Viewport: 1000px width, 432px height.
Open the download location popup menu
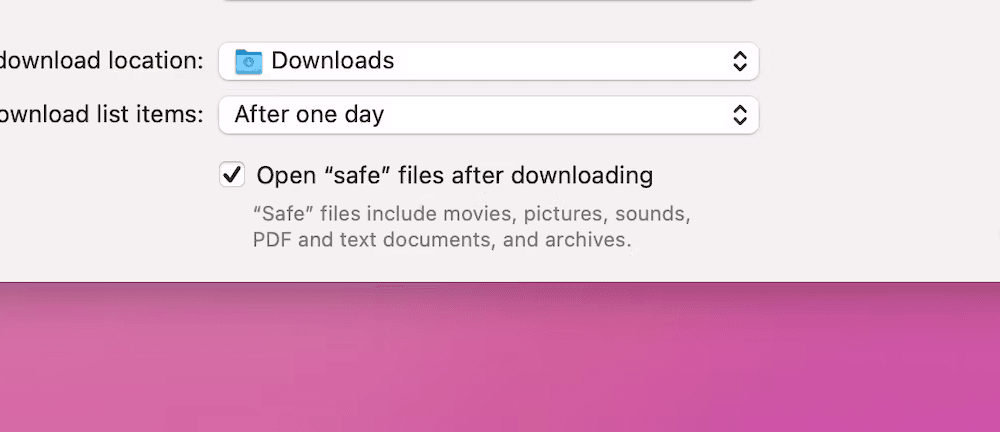(x=489, y=61)
